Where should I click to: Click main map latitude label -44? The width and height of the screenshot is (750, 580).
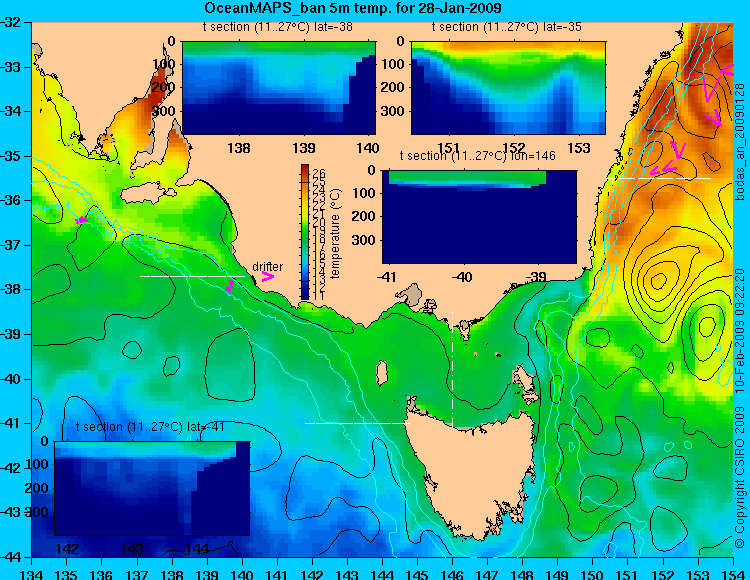pos(12,557)
